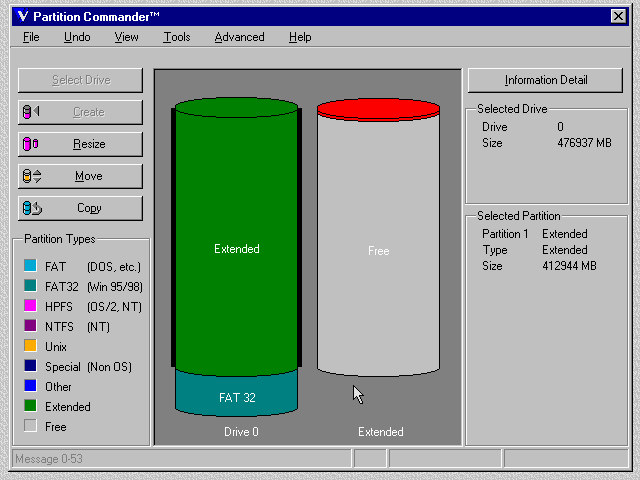Click the (Non OS) legend text
640x480 pixels.
pyautogui.click(x=109, y=367)
